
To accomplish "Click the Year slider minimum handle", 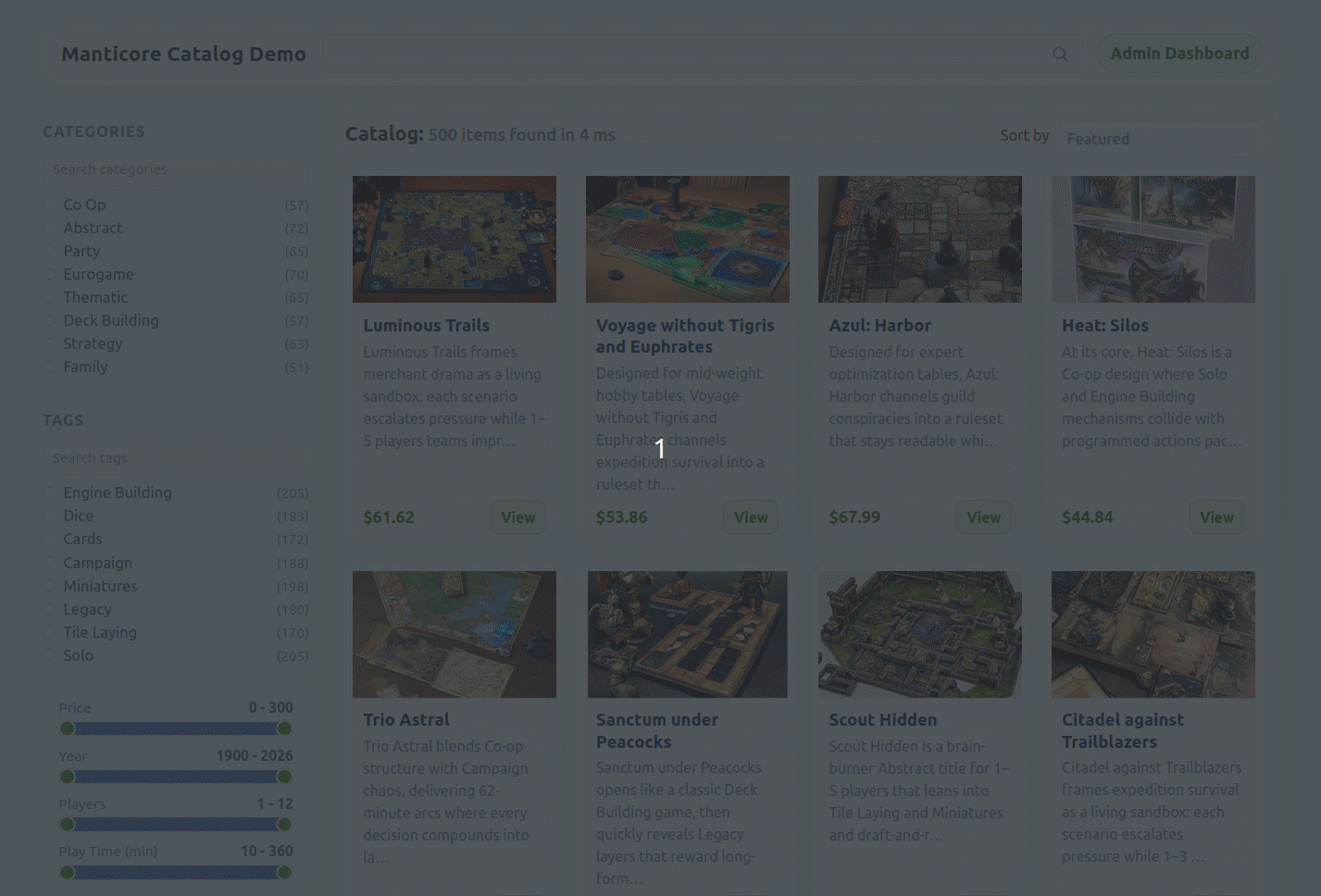I will tap(67, 777).
